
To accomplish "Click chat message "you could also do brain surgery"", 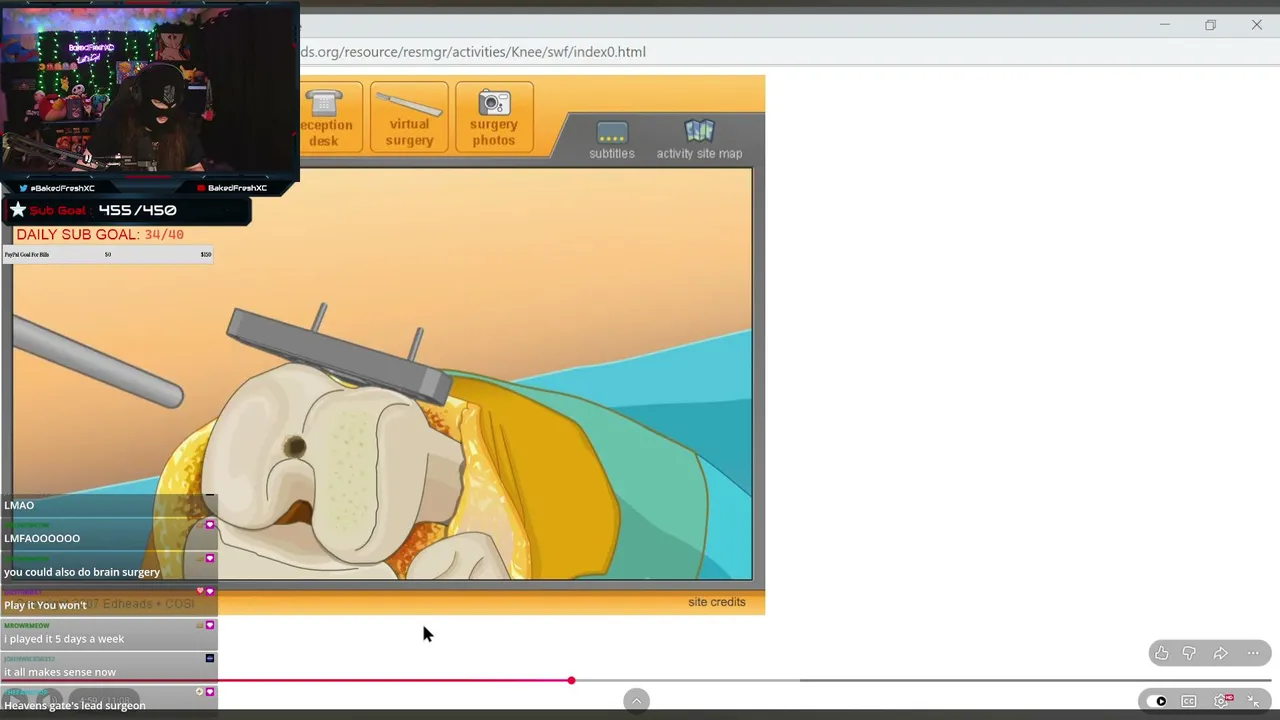I will coord(82,572).
